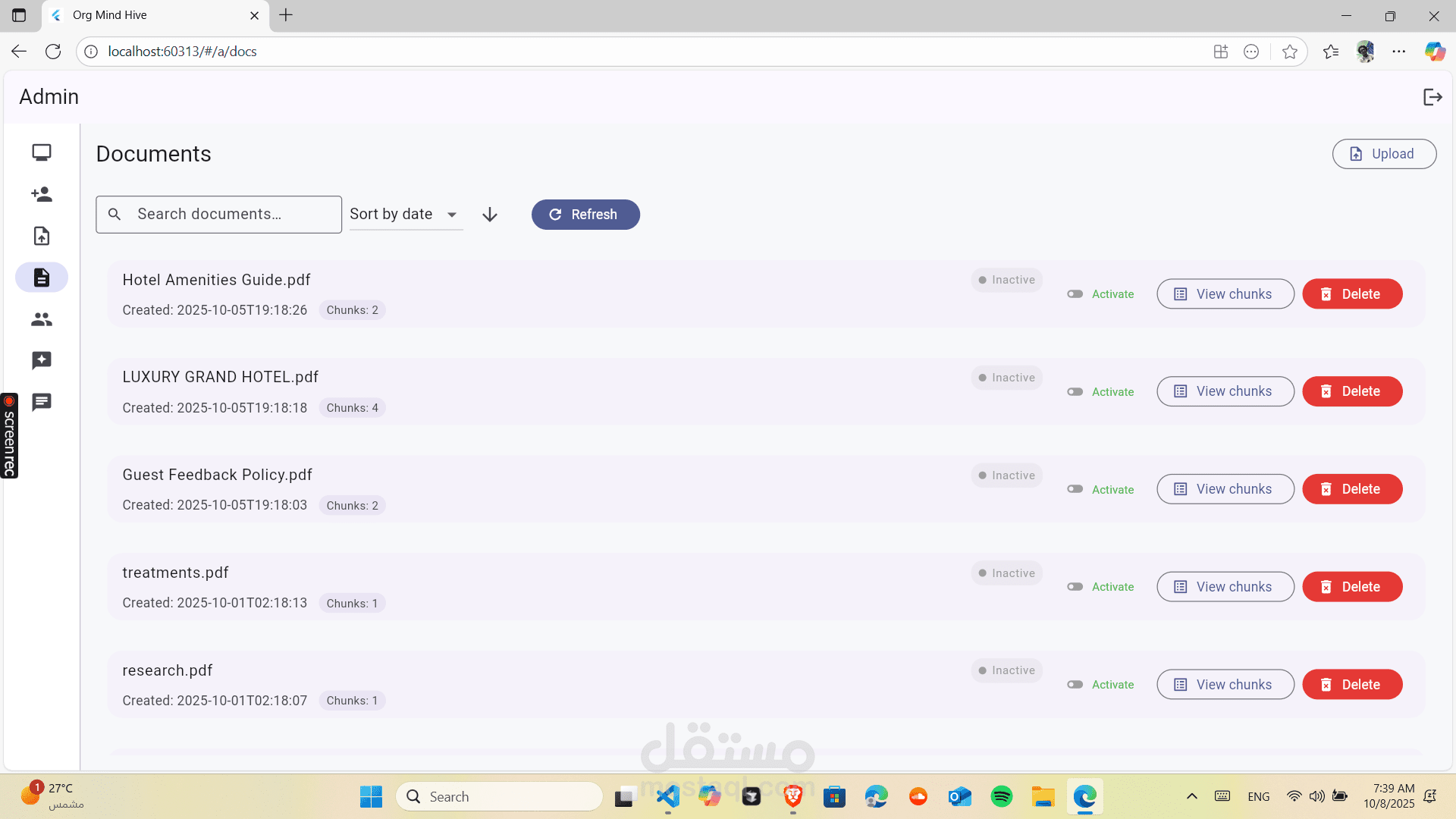Viewport: 1456px width, 819px height.
Task: Enable the treatments.pdf Activate switch
Action: [1075, 587]
